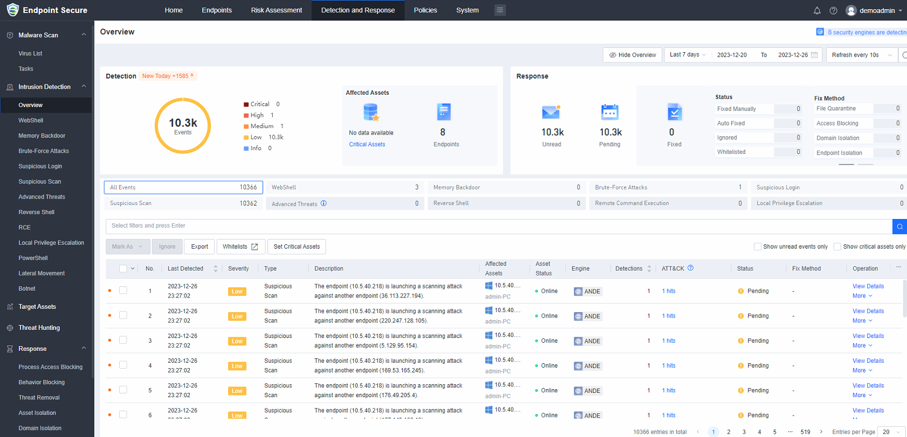The width and height of the screenshot is (907, 437).
Task: Switch to Risk Assessment tab
Action: 276,10
